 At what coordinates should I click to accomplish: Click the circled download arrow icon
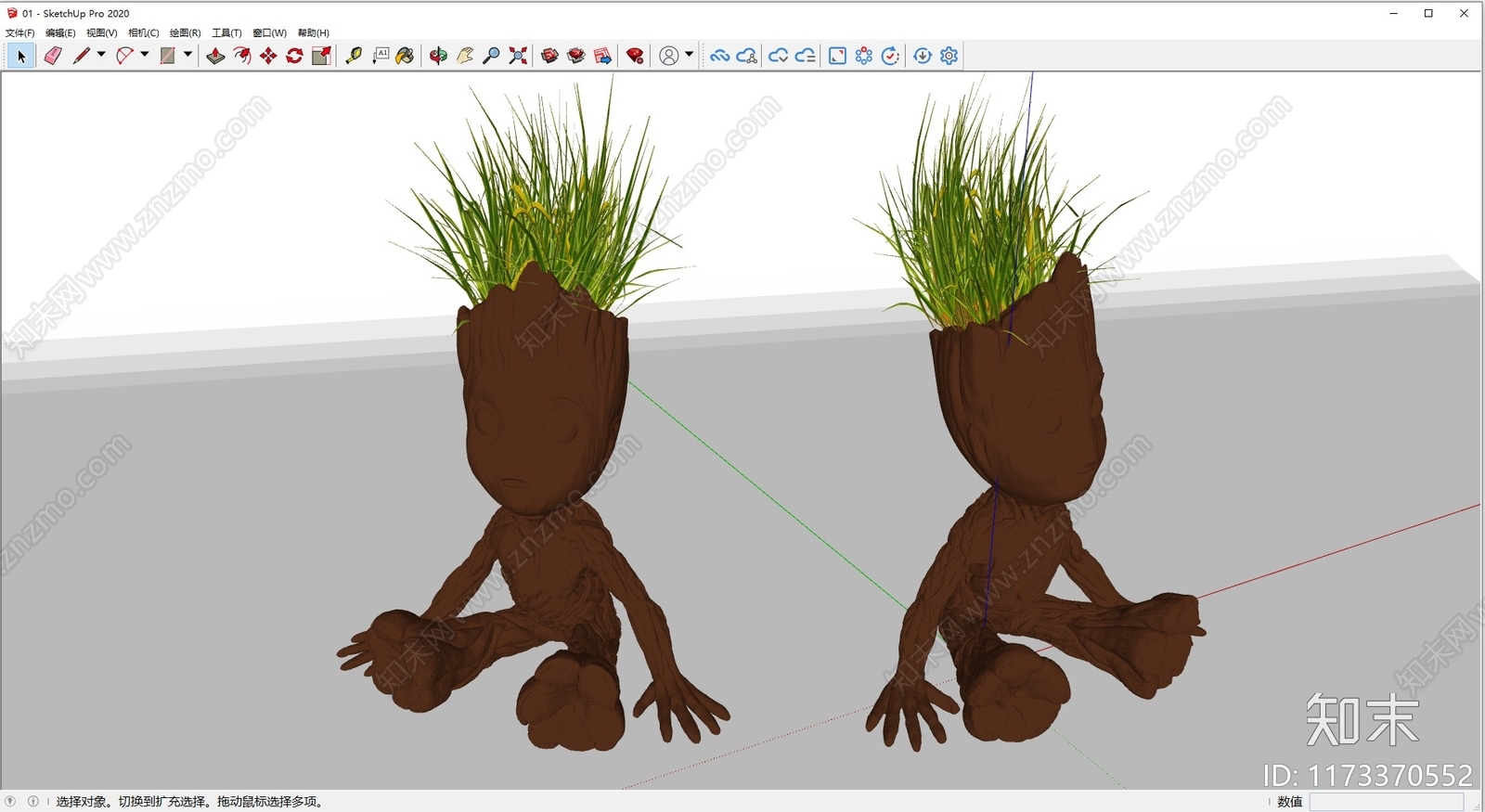(x=923, y=57)
